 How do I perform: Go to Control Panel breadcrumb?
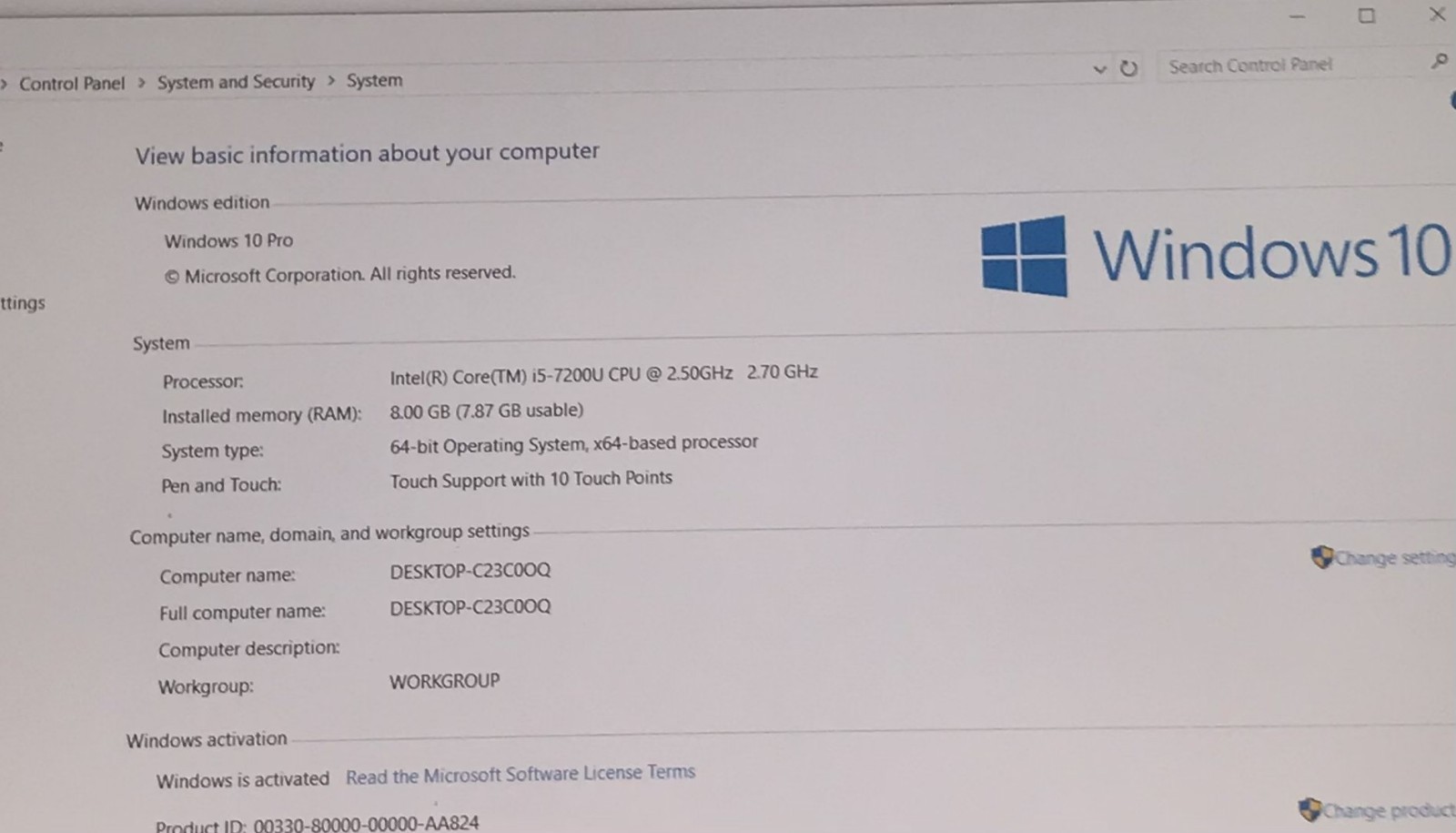pyautogui.click(x=72, y=84)
